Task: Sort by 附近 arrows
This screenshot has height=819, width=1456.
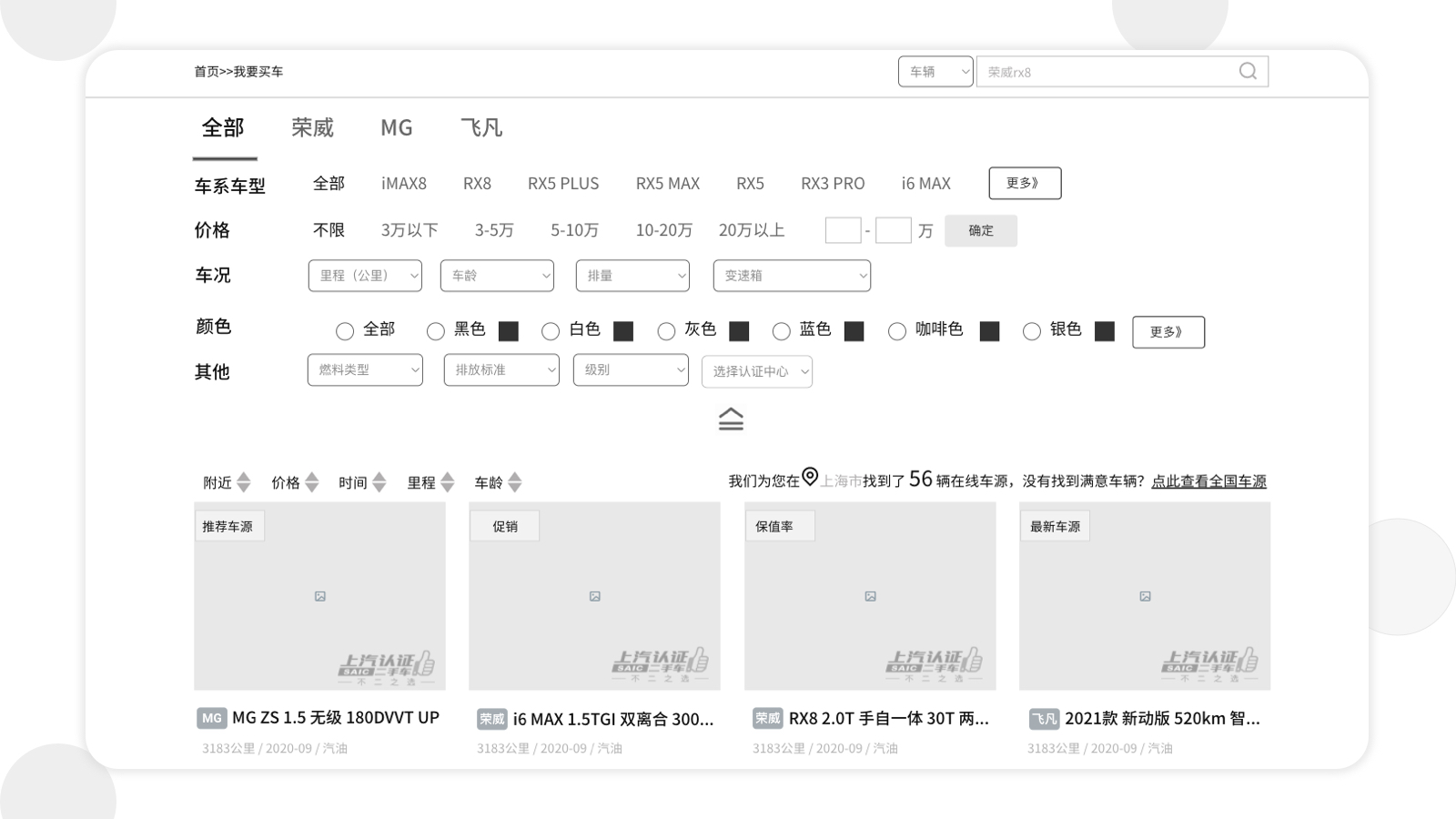Action: [243, 482]
